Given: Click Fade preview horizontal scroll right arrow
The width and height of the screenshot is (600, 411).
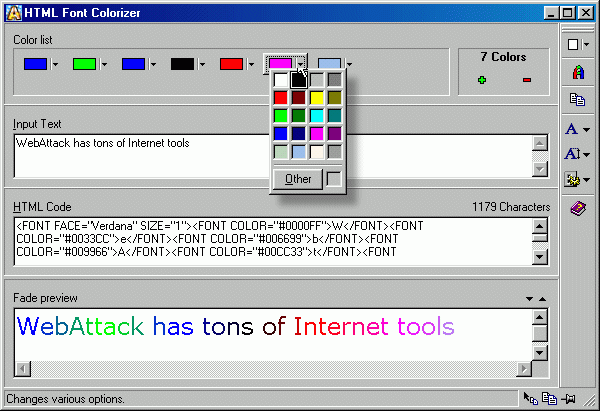Looking at the screenshot, I should [524, 369].
